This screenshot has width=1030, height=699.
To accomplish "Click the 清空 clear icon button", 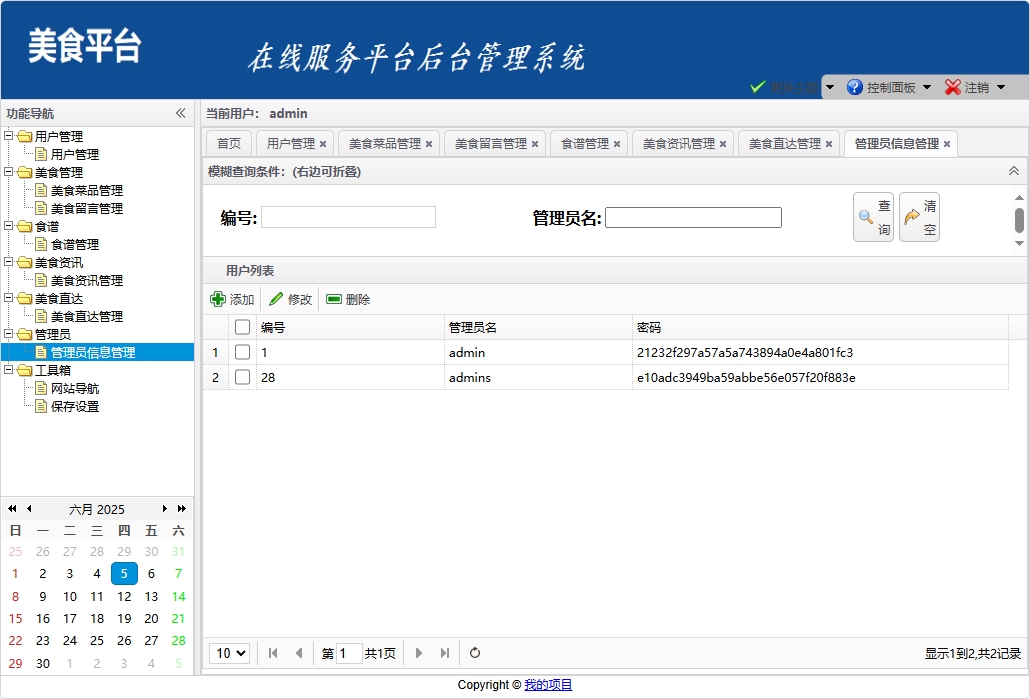I will (x=918, y=216).
